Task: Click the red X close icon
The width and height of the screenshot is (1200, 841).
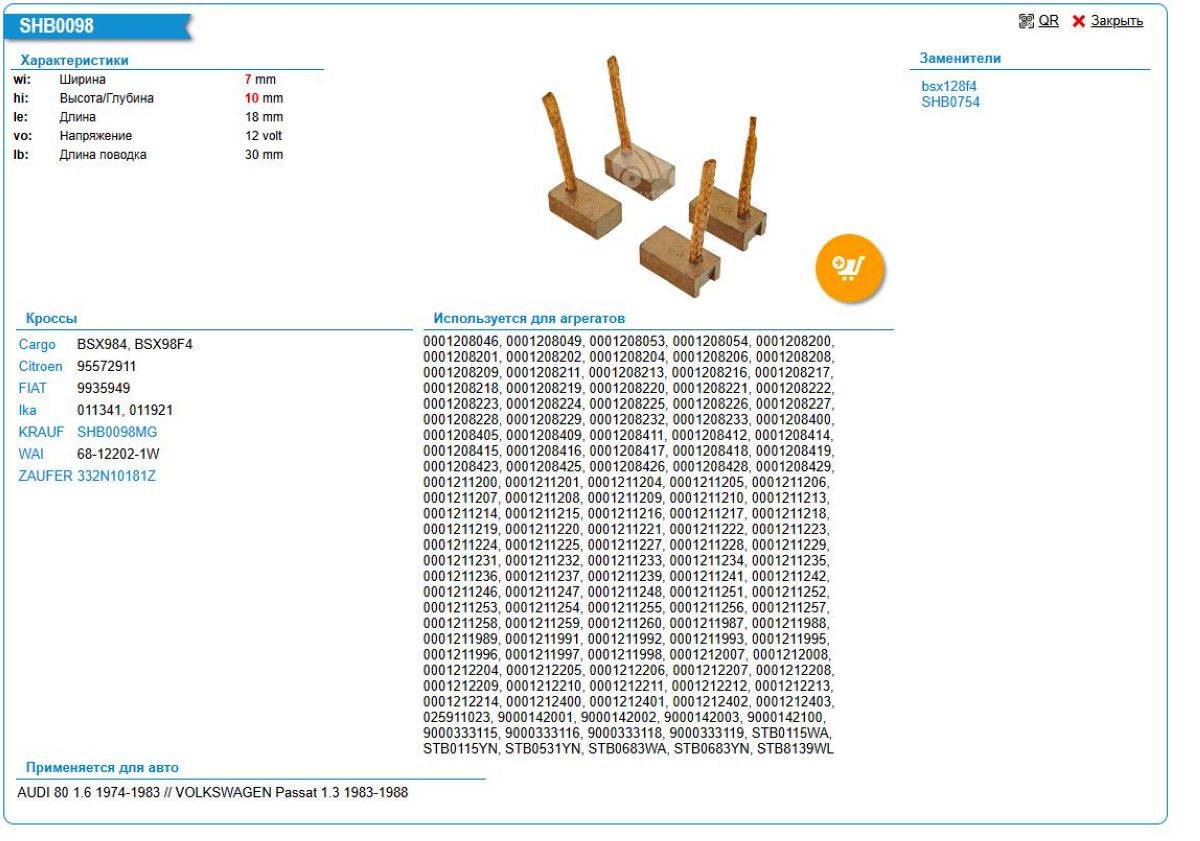Action: [x=1078, y=21]
